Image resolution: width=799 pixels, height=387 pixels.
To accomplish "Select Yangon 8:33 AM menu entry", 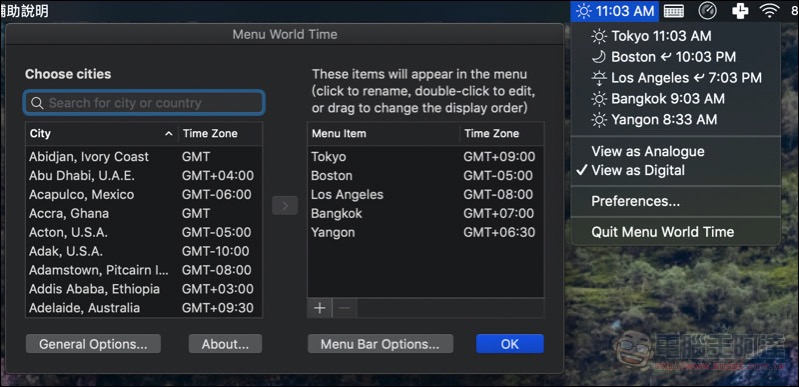I will [x=676, y=120].
